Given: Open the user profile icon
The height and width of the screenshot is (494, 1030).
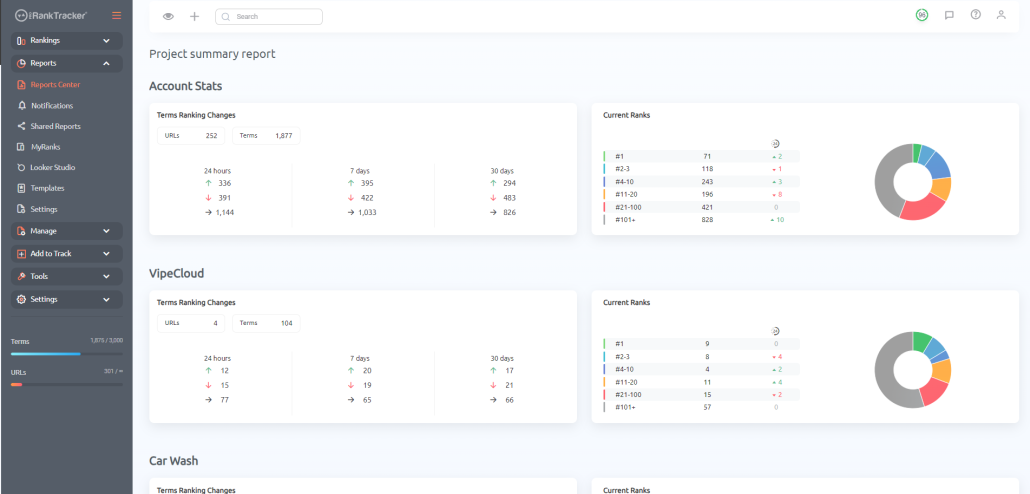Looking at the screenshot, I should 1001,14.
